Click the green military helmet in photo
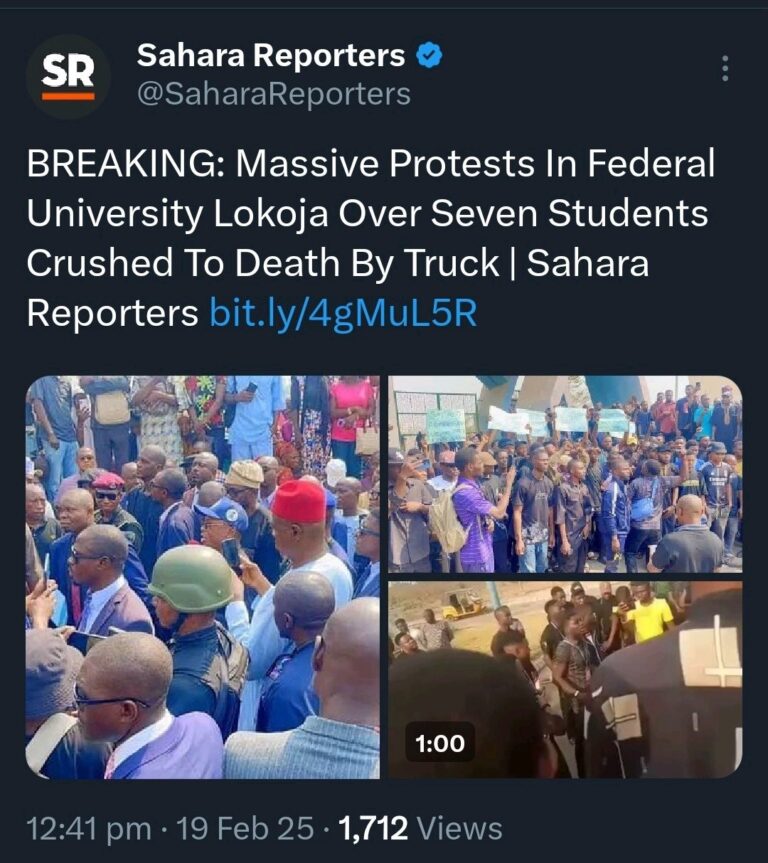The height and width of the screenshot is (863, 768). tap(192, 577)
